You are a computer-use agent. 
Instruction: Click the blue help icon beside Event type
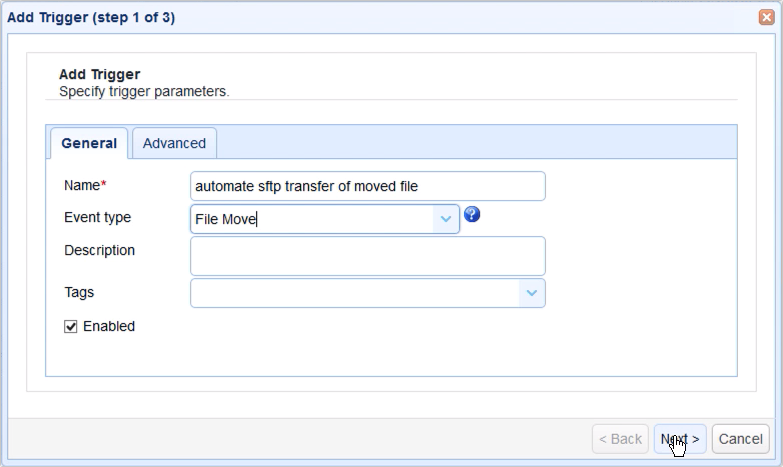(x=473, y=214)
